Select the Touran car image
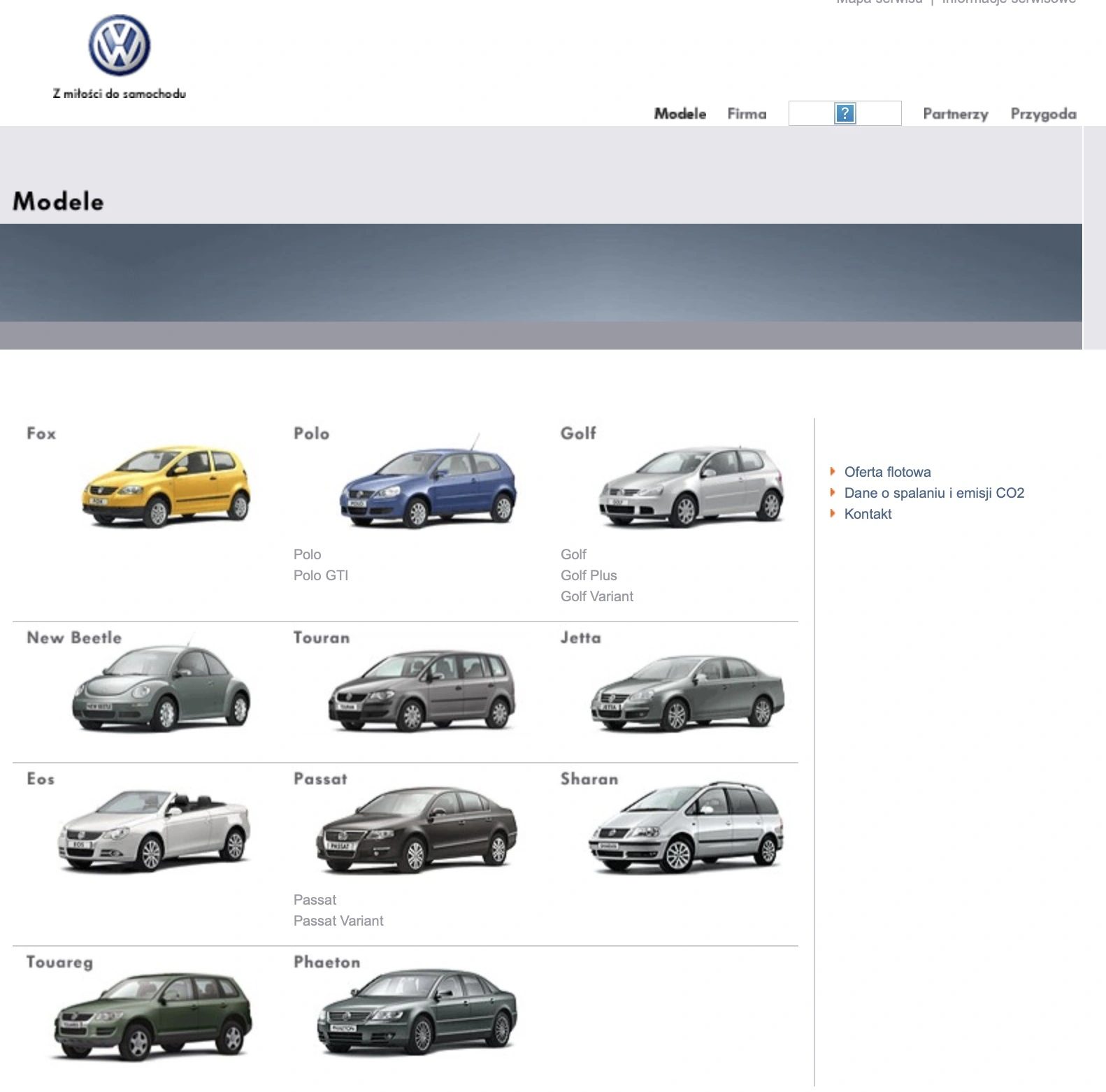 (422, 691)
